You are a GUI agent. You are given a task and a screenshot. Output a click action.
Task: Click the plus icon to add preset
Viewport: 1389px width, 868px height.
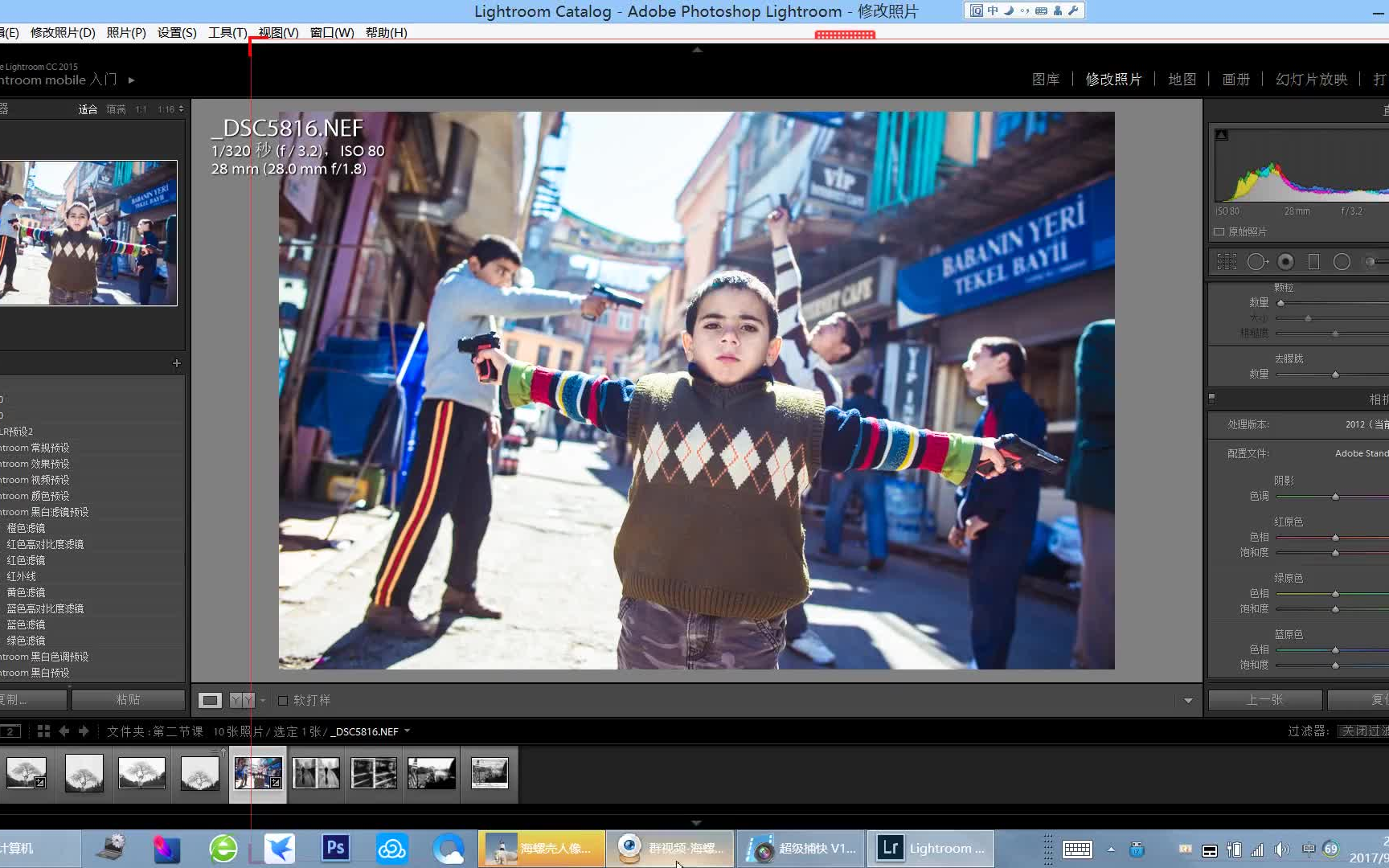[x=177, y=363]
